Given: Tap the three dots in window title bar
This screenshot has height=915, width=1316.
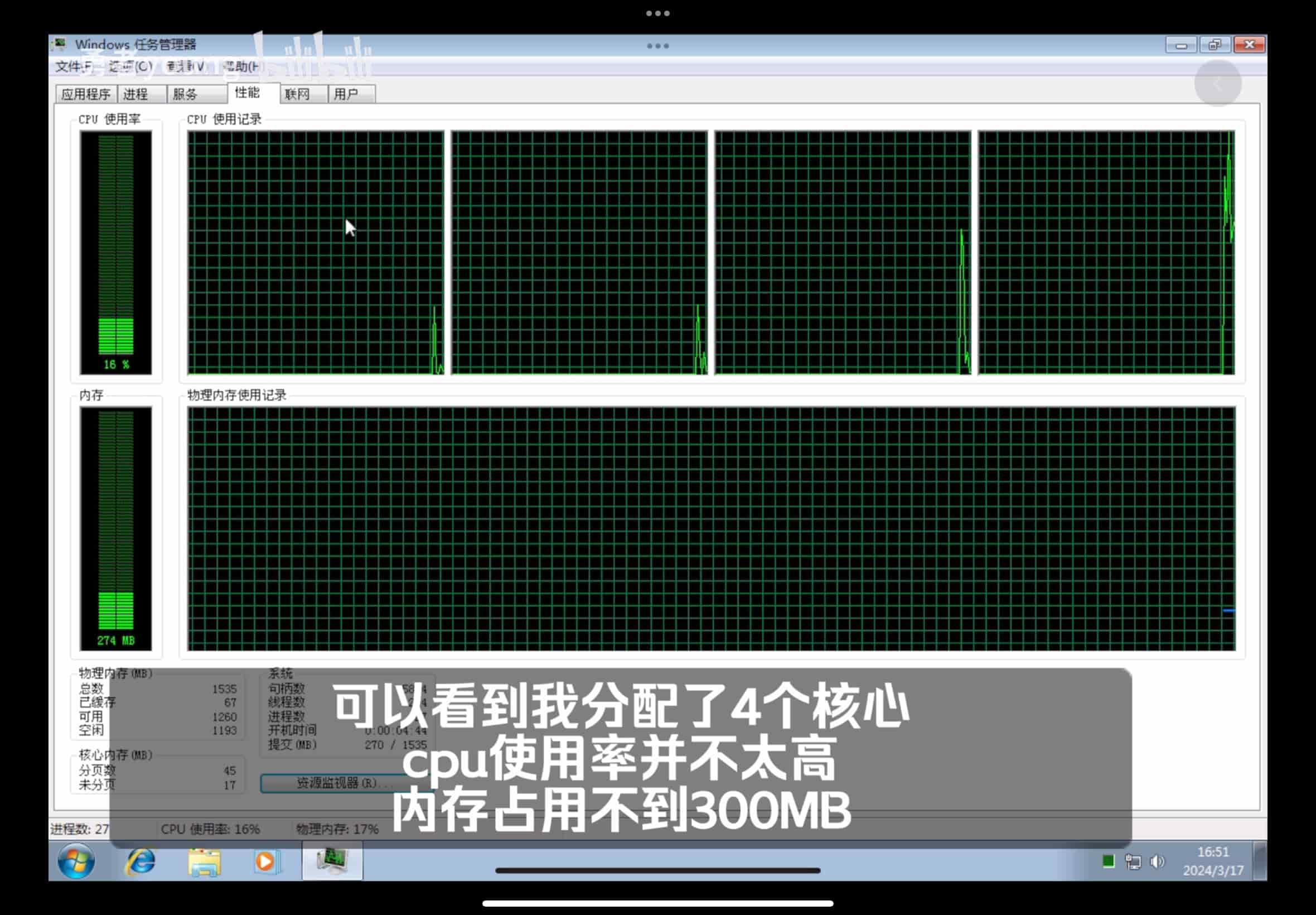Looking at the screenshot, I should 657,46.
